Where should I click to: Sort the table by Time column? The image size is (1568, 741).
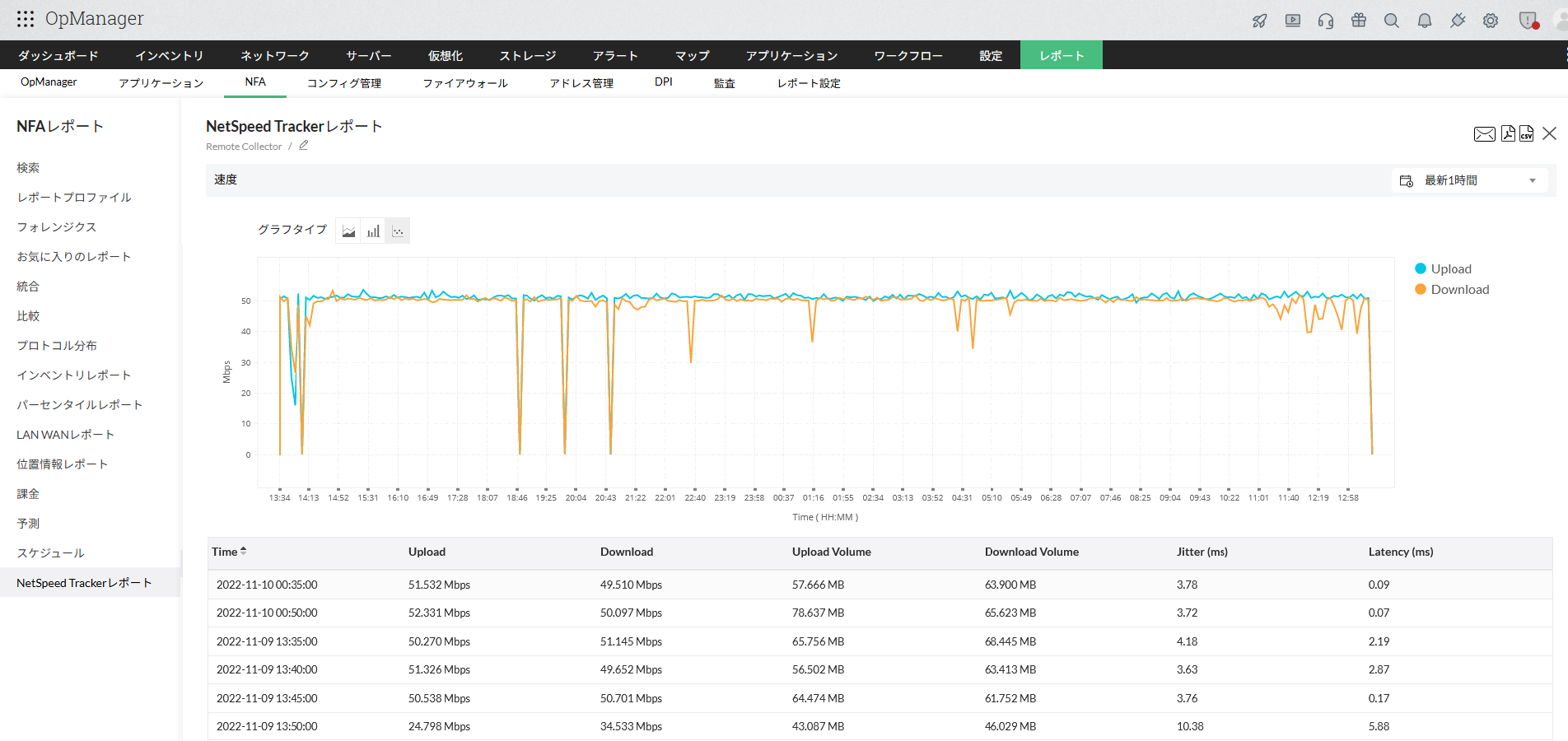229,552
